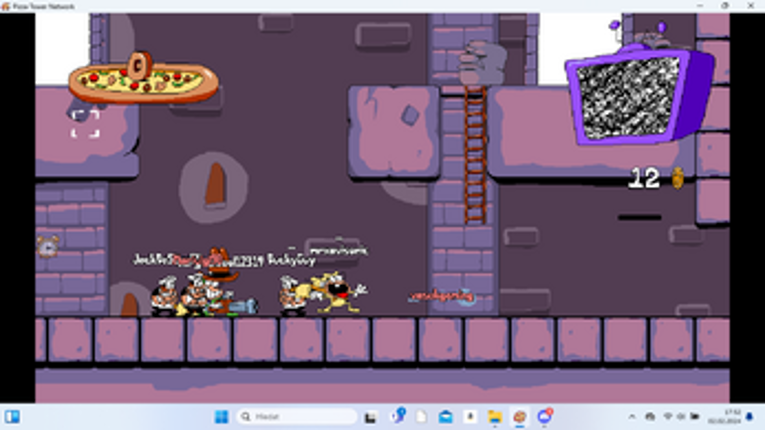This screenshot has width=765, height=430.
Task: Click the golden collectible icon next to 12
Action: click(677, 178)
